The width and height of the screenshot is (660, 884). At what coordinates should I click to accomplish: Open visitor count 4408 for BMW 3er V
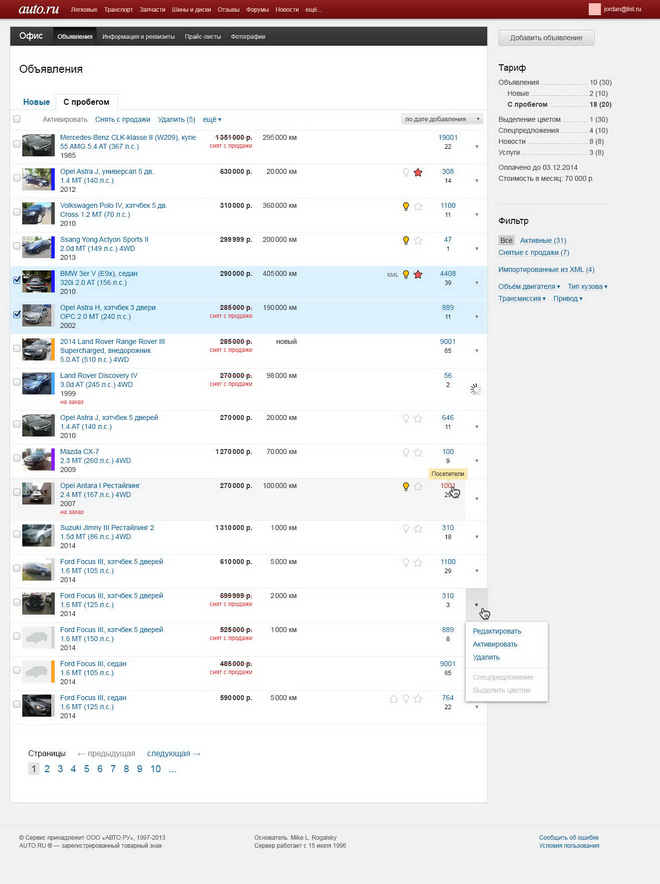click(448, 273)
